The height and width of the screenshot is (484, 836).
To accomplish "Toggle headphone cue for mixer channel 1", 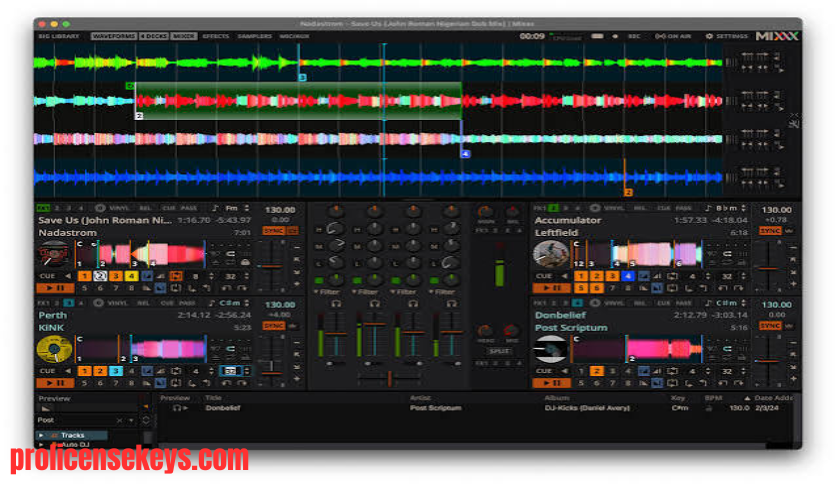I will [x=336, y=303].
